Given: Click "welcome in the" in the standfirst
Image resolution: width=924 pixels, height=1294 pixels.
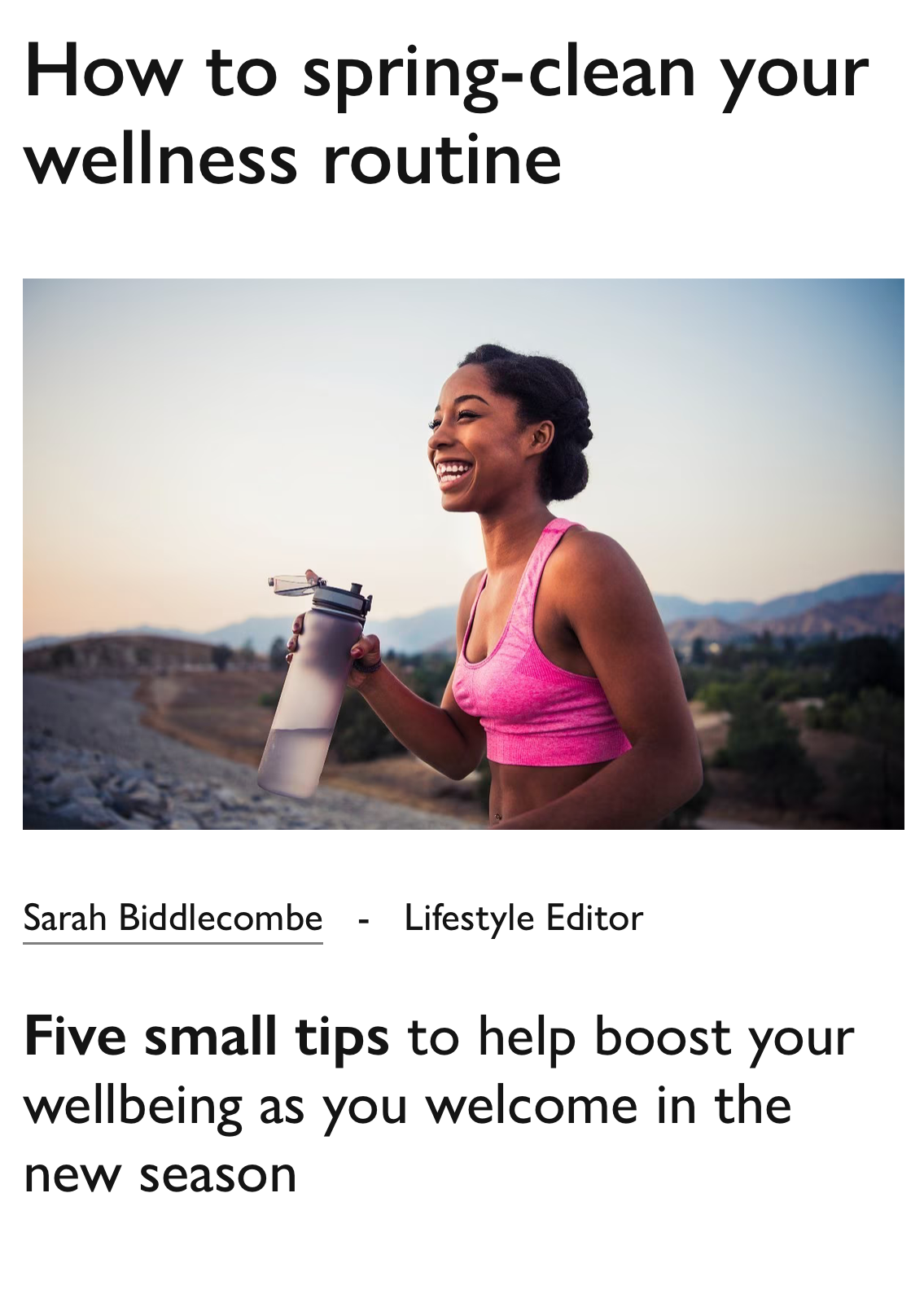Looking at the screenshot, I should [609, 1105].
